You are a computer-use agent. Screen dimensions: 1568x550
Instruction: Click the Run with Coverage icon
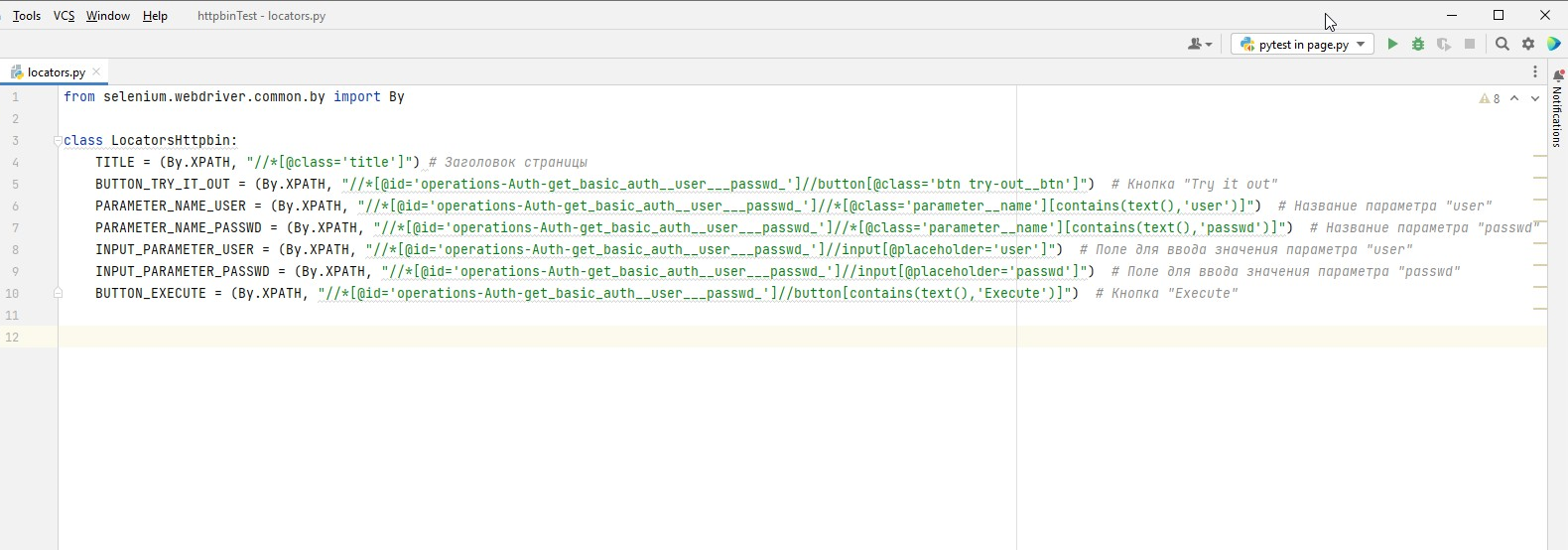1444,44
